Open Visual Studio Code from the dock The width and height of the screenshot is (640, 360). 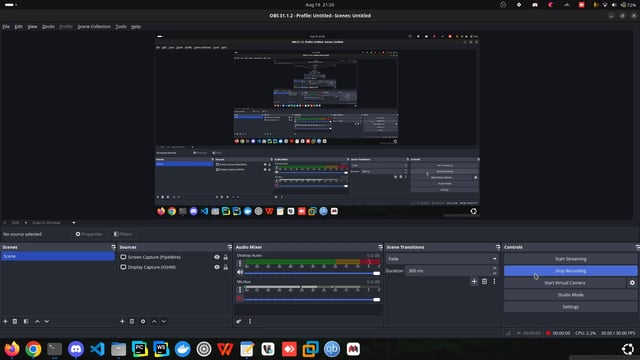pos(97,349)
